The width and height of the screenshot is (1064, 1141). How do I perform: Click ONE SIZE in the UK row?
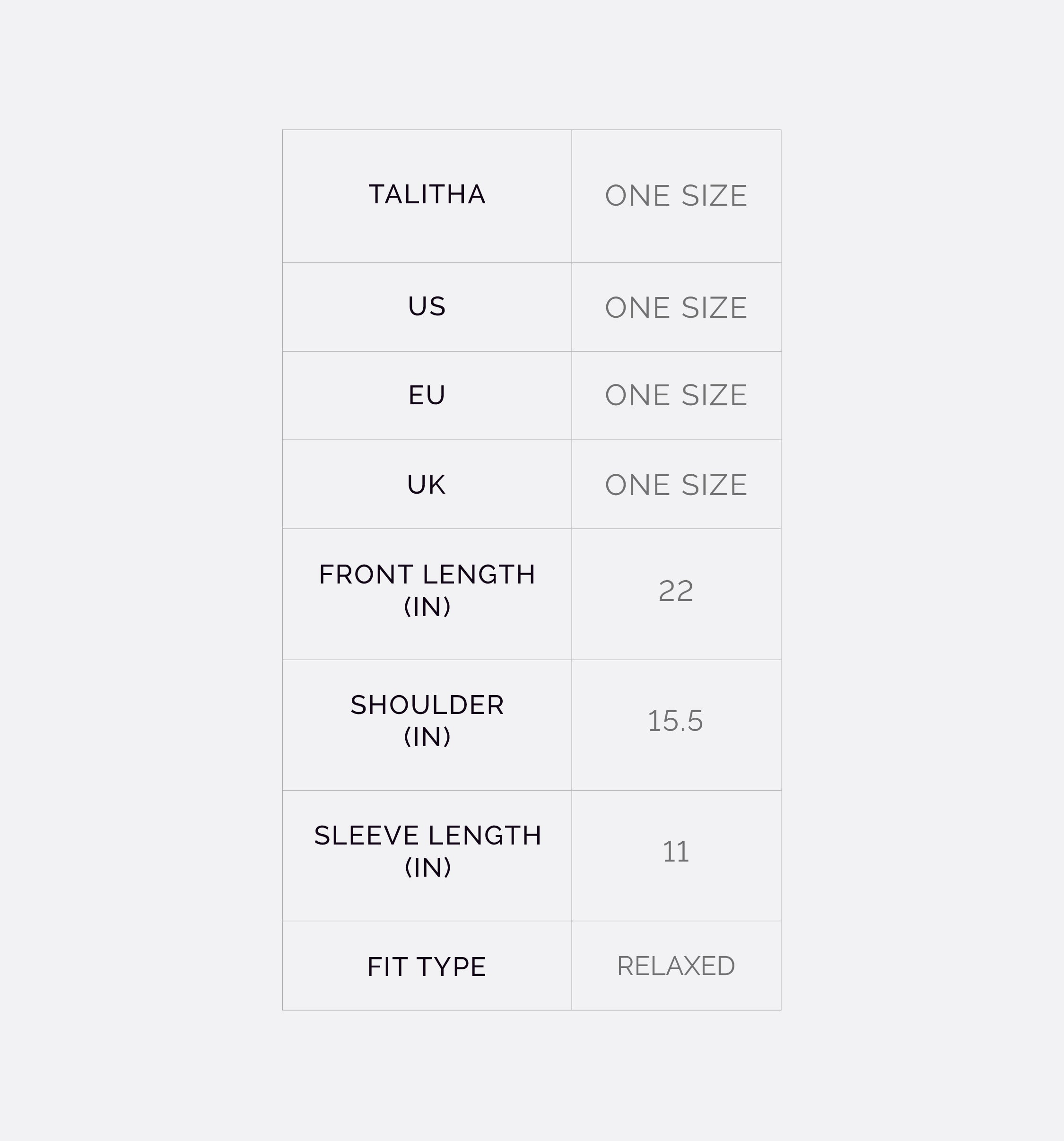(676, 485)
